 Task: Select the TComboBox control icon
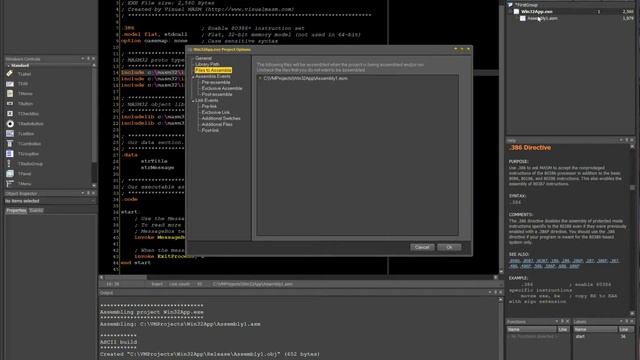pyautogui.click(x=10, y=144)
